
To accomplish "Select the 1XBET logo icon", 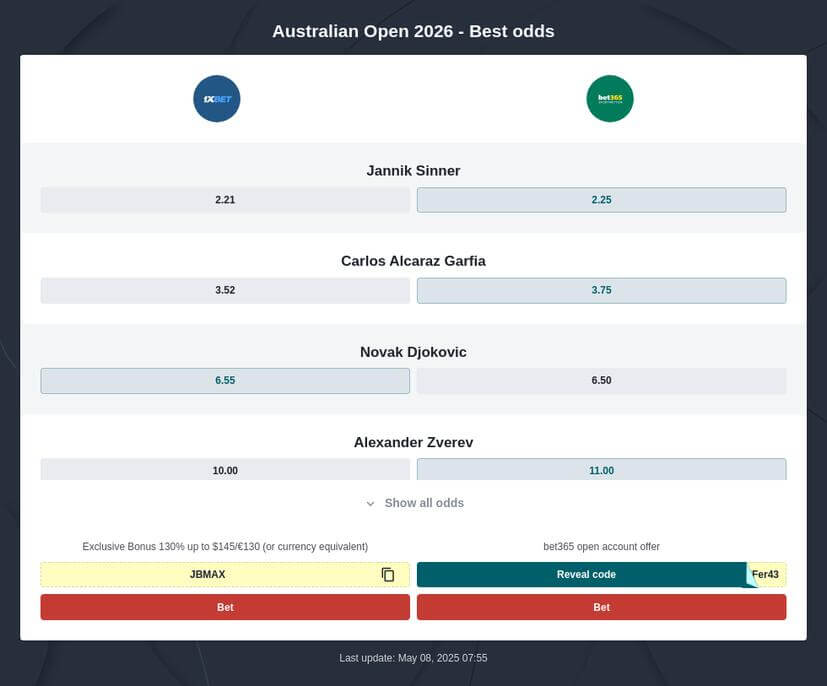I will (x=216, y=98).
